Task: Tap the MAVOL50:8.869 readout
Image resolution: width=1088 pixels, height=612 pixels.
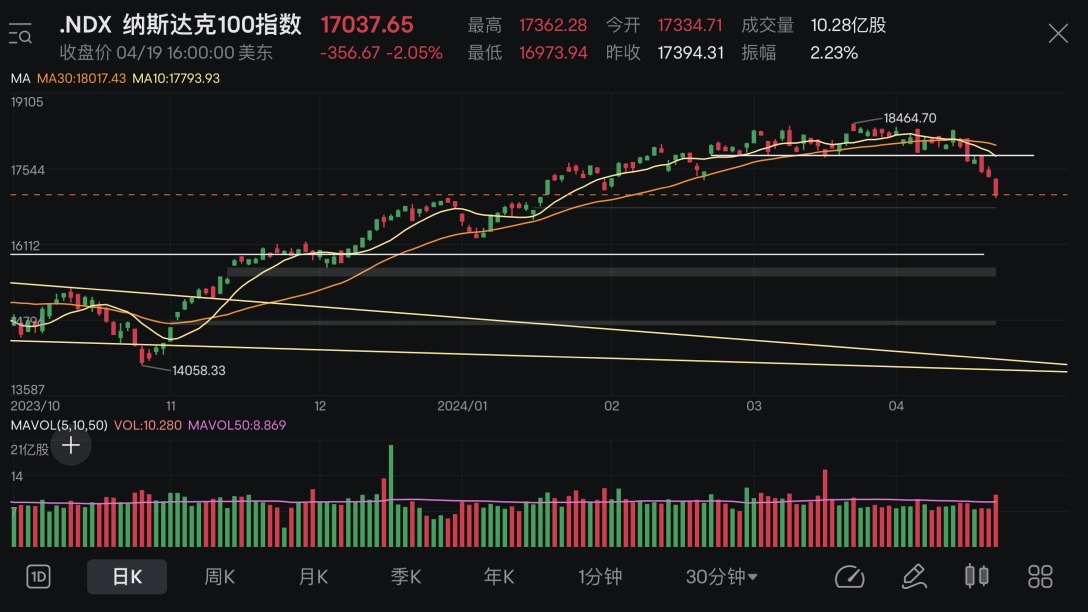Action: [237, 425]
